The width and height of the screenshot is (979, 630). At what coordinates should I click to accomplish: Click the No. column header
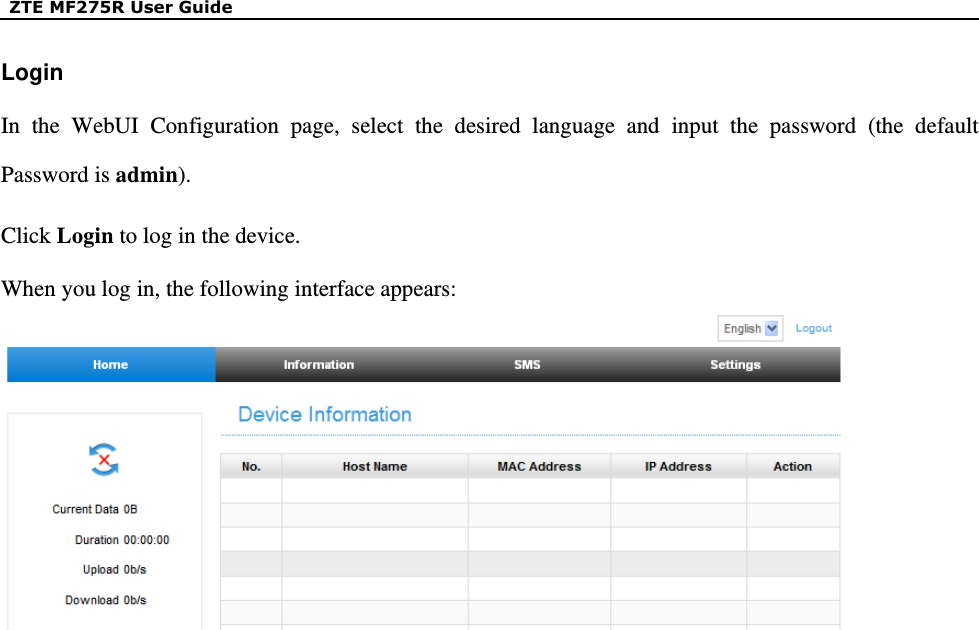coord(251,466)
